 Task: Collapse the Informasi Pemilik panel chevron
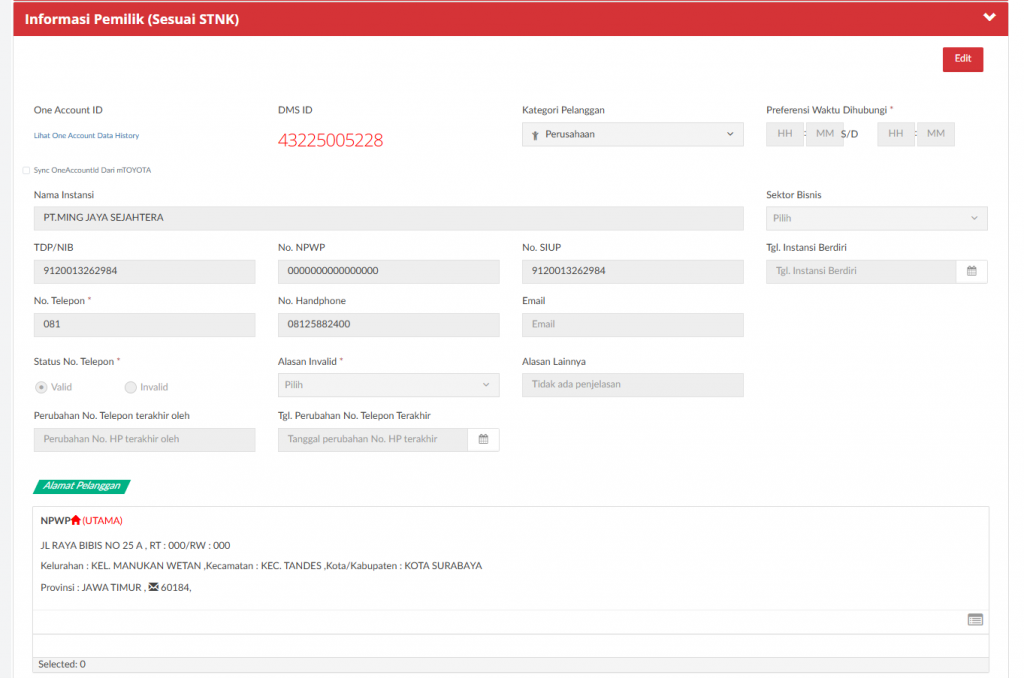point(989,17)
